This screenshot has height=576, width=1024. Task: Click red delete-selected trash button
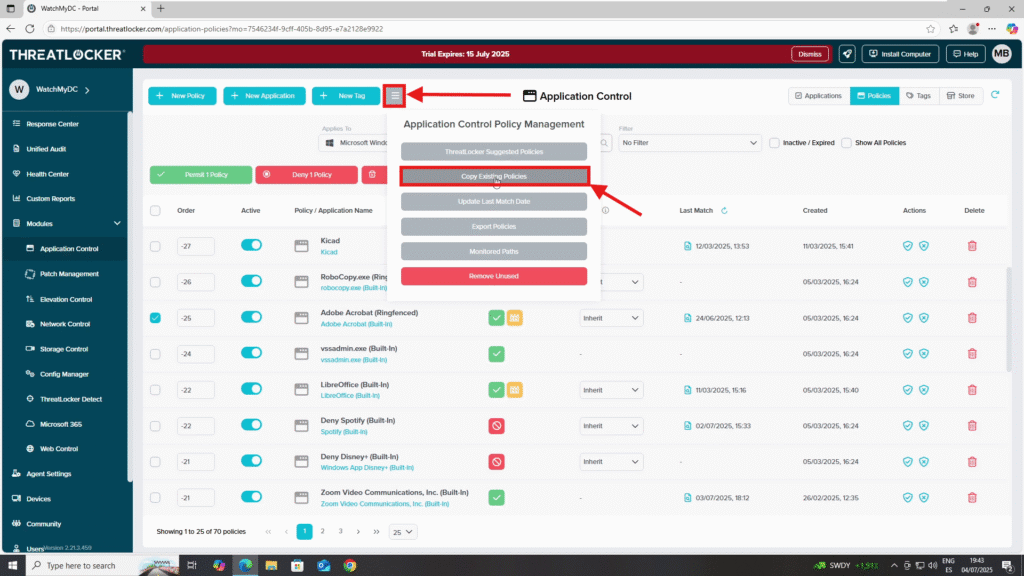[x=373, y=174]
